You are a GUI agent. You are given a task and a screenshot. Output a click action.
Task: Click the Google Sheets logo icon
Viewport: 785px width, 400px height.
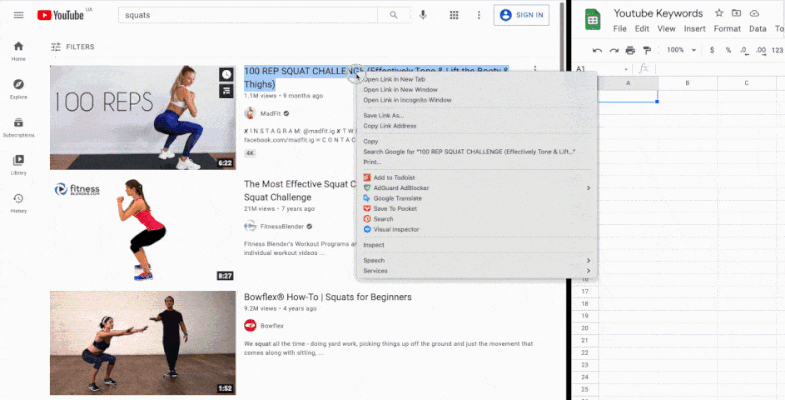click(x=593, y=20)
